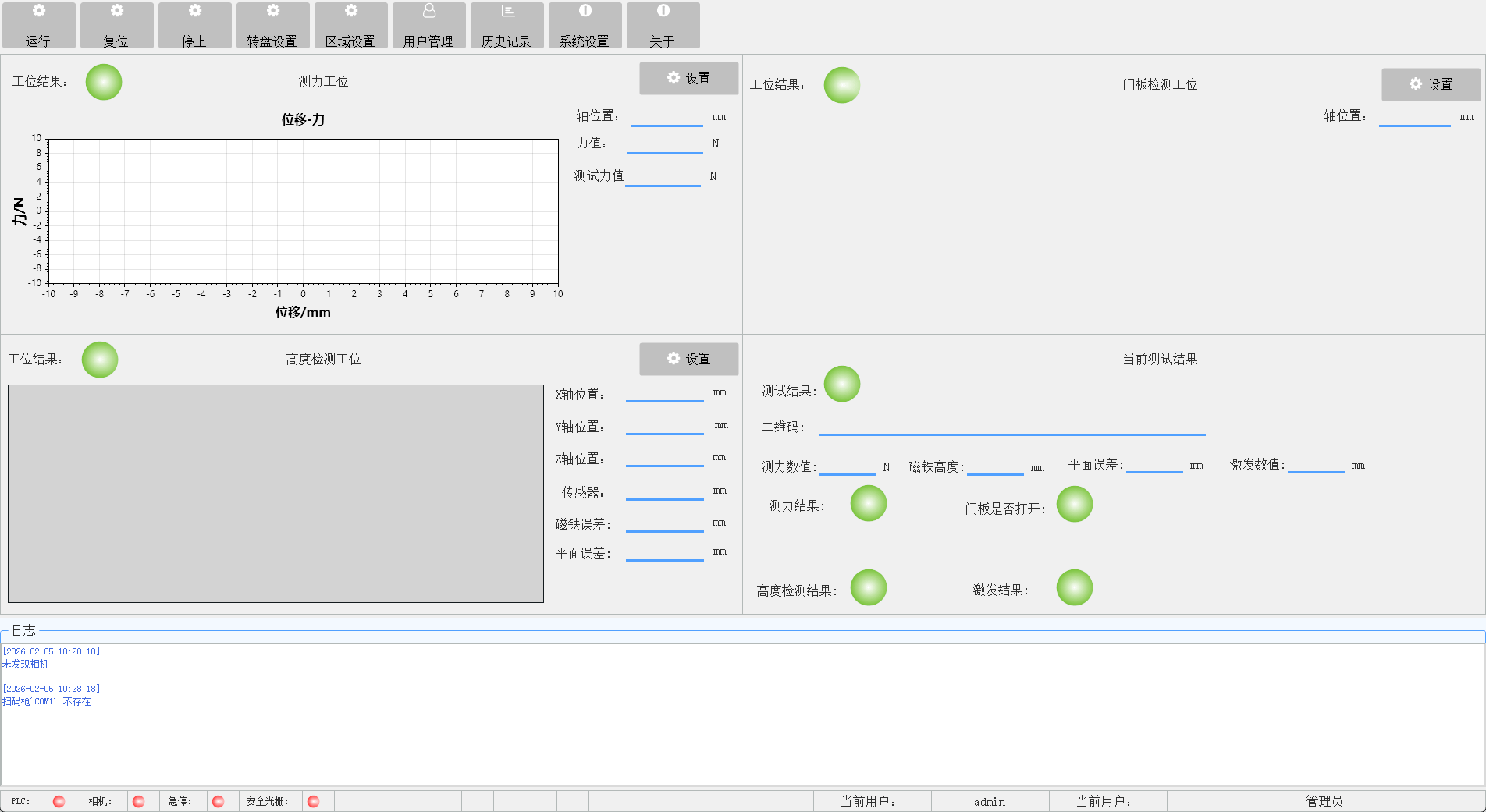Click the 二维码 QR code input field
This screenshot has height=812, width=1486.
[x=1011, y=426]
